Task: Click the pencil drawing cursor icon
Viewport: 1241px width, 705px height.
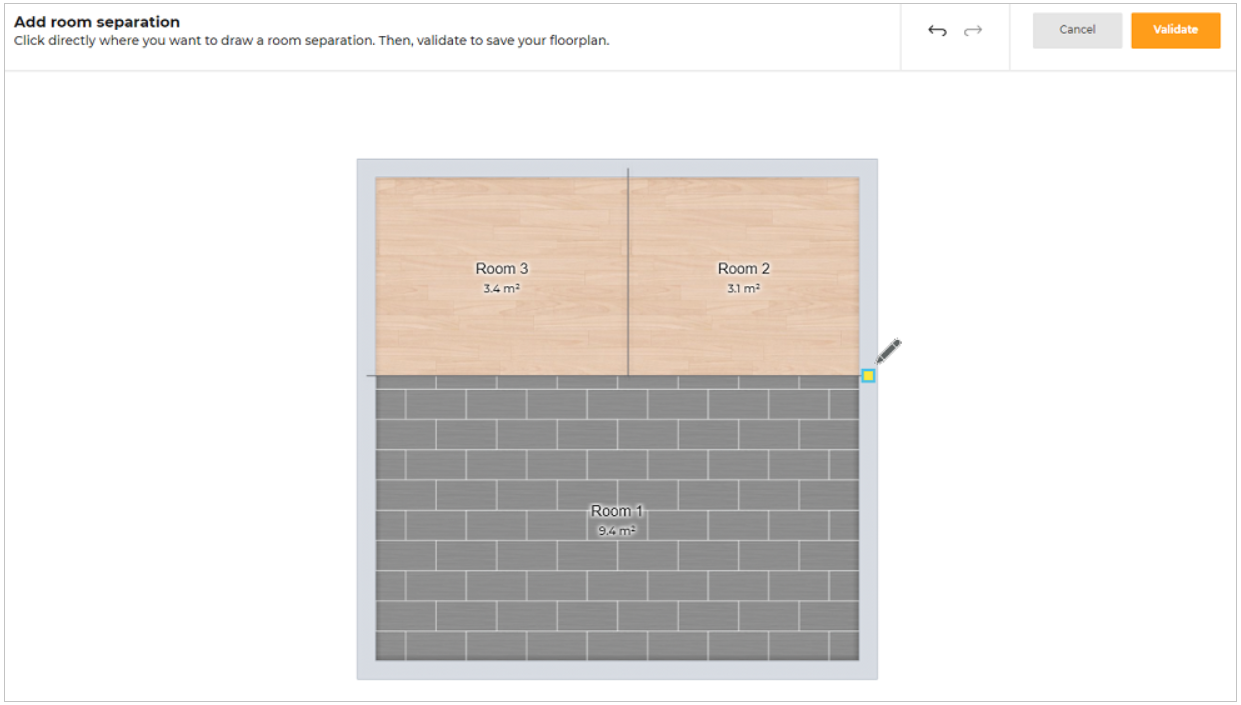Action: point(888,352)
